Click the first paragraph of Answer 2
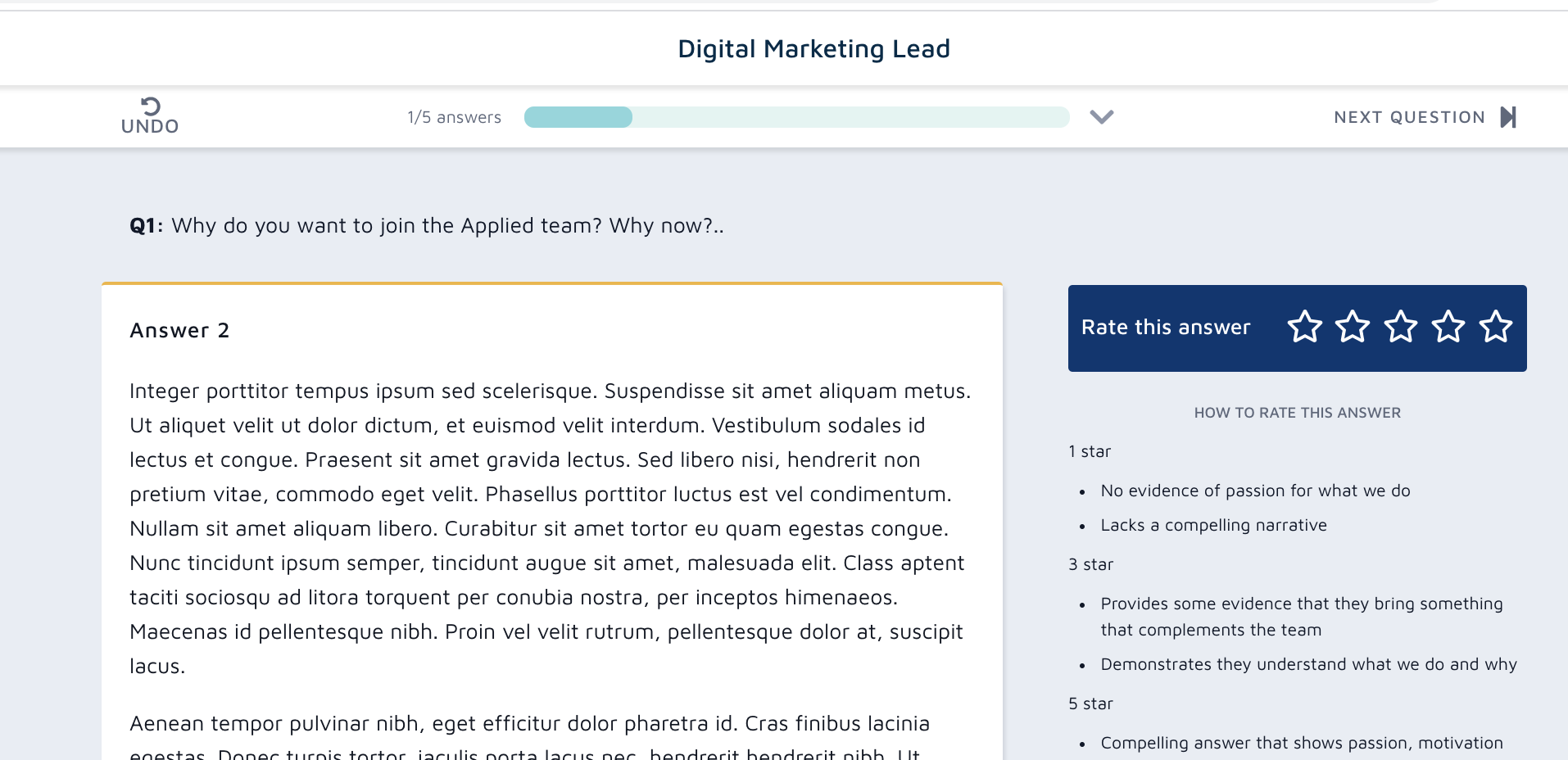This screenshot has height=760, width=1568. [x=549, y=528]
